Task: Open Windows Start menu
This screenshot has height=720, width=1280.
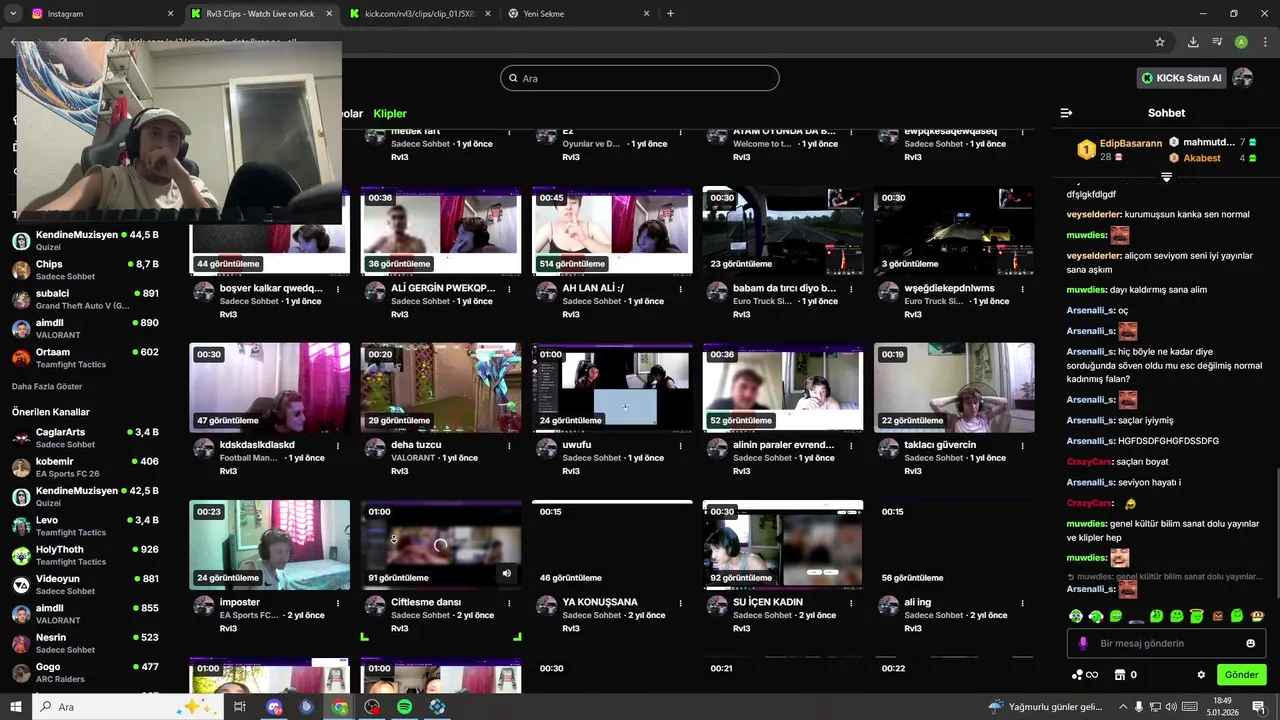Action: pyautogui.click(x=16, y=707)
